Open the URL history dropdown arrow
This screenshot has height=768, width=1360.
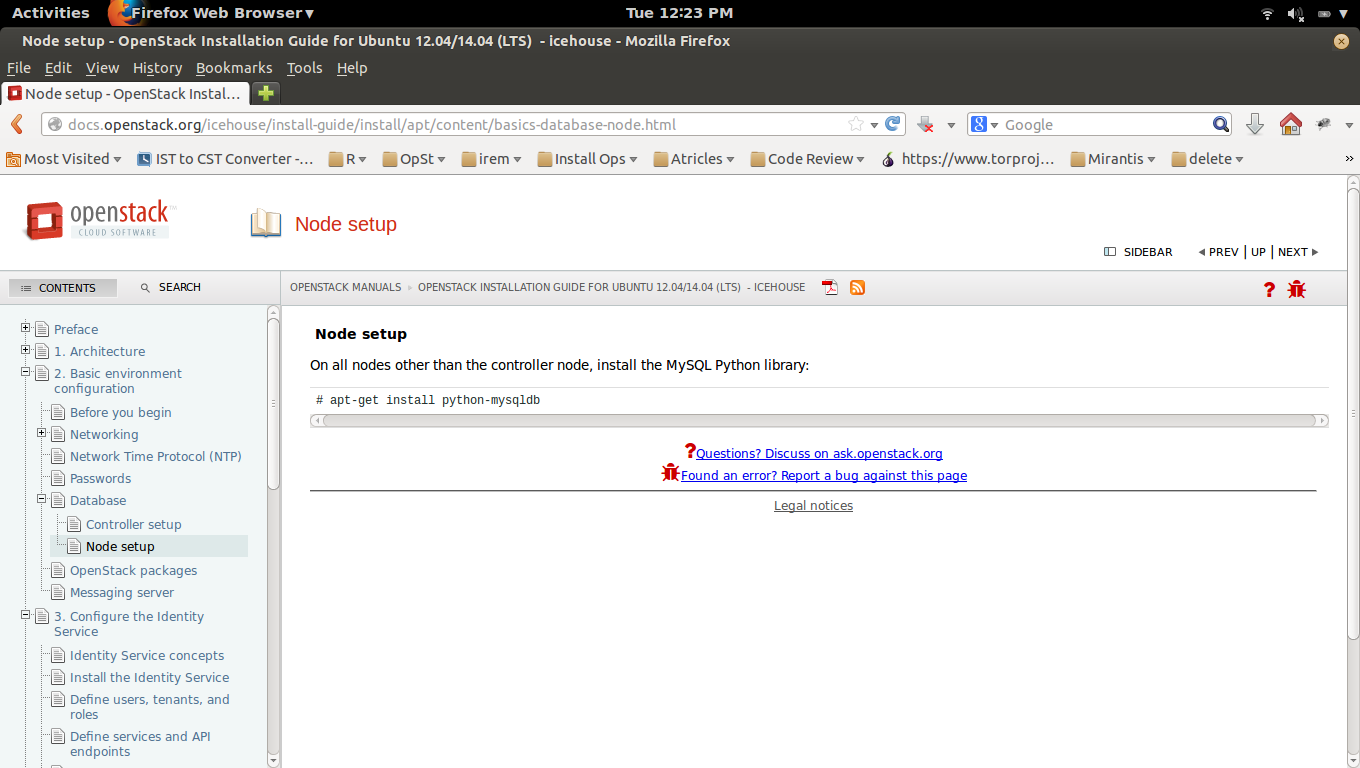[874, 125]
